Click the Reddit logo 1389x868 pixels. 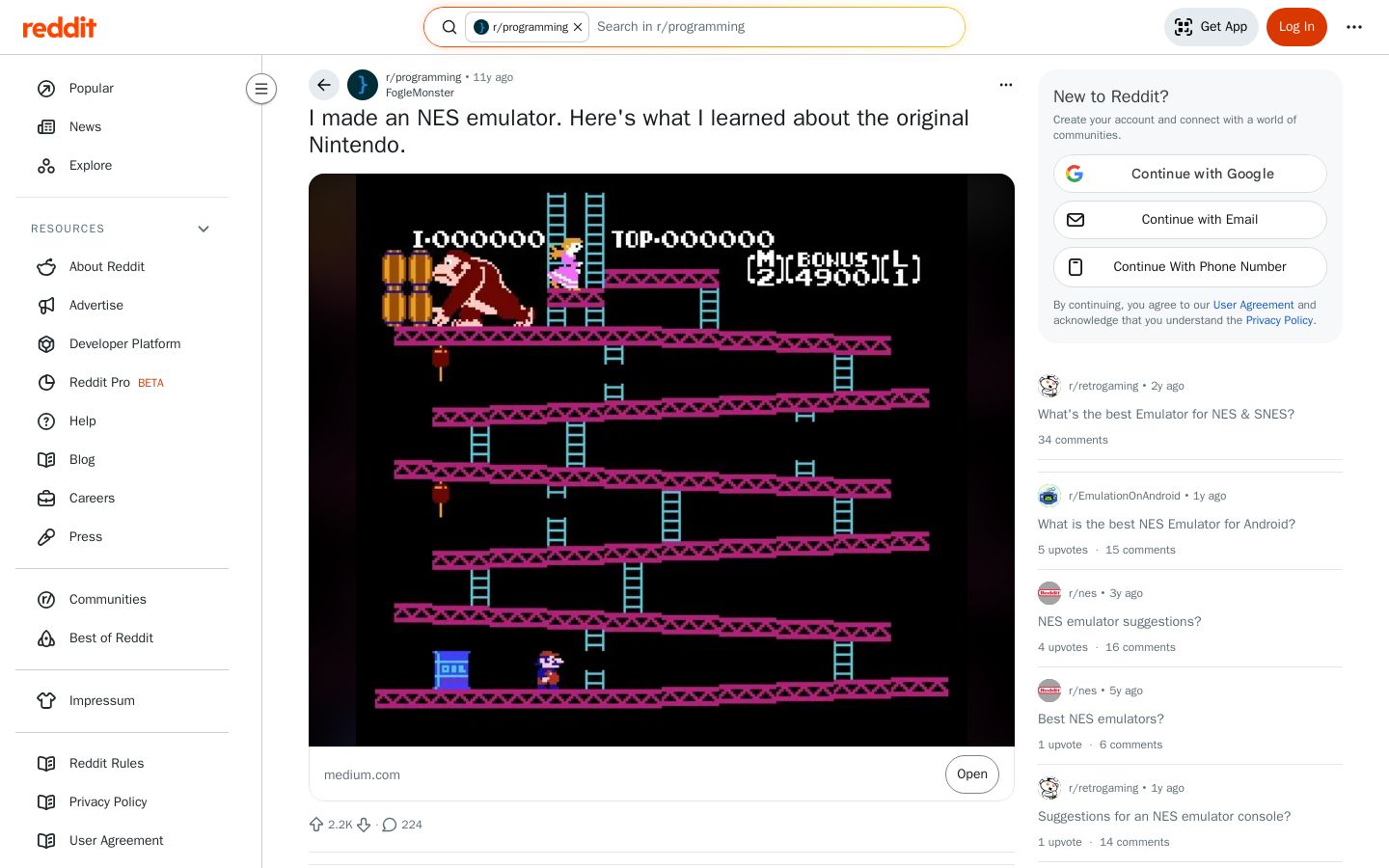click(60, 27)
